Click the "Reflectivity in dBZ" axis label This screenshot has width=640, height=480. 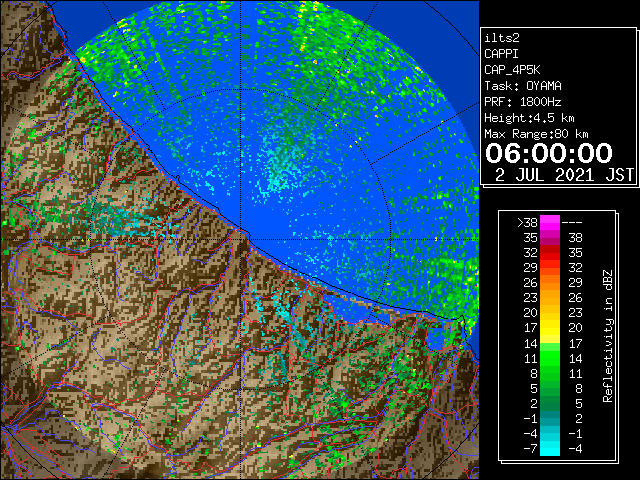(x=608, y=336)
